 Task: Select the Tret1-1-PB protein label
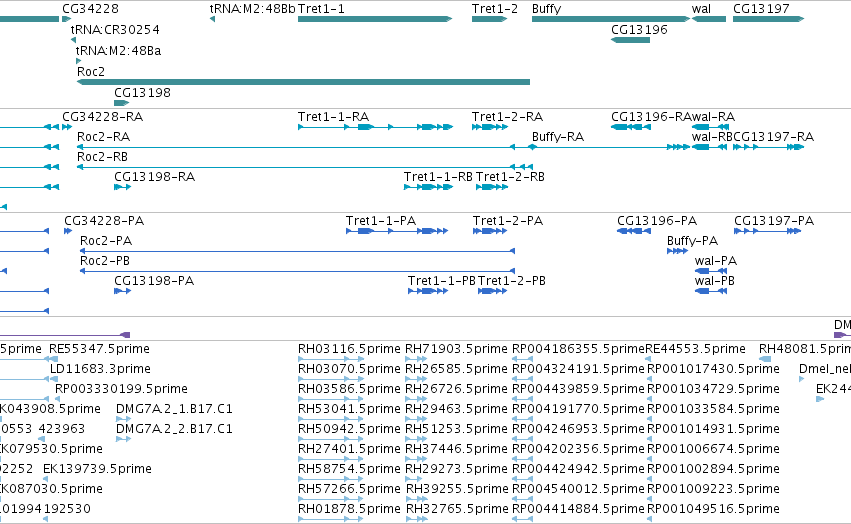tap(442, 281)
